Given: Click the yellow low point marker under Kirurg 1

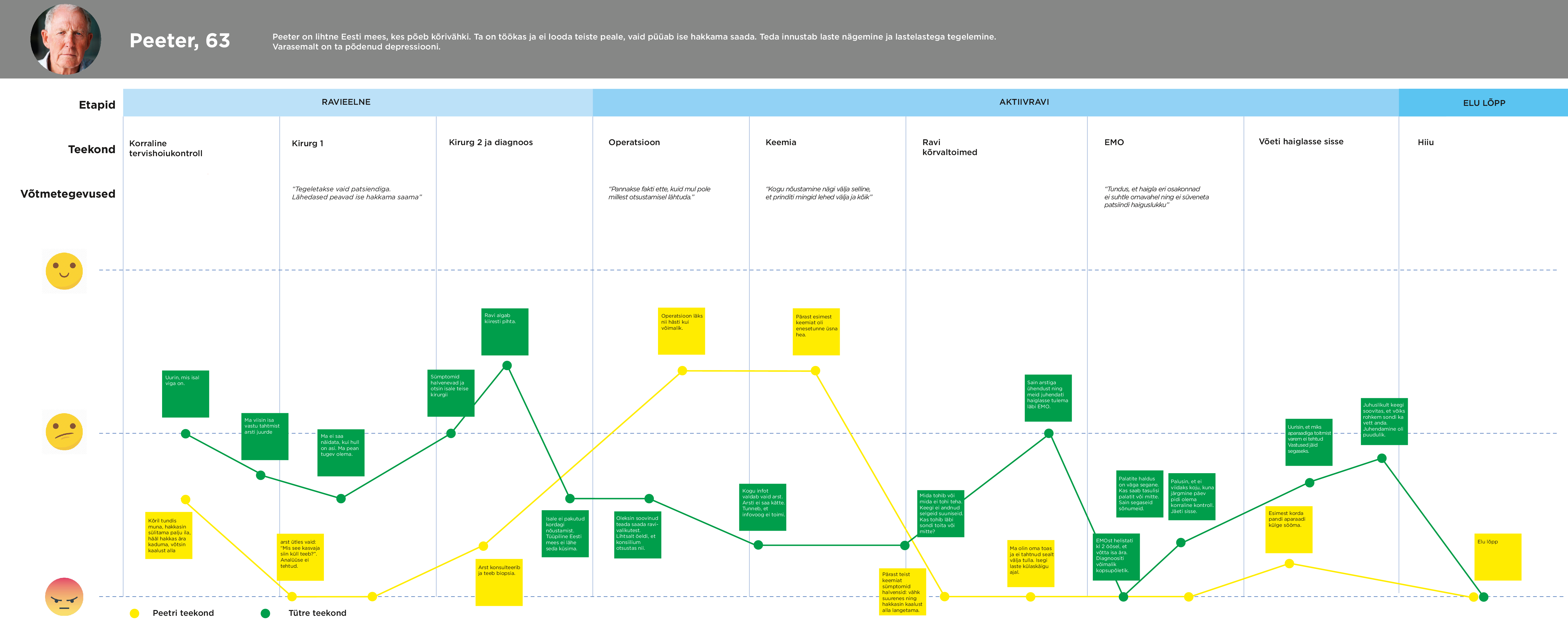Looking at the screenshot, I should 292,597.
